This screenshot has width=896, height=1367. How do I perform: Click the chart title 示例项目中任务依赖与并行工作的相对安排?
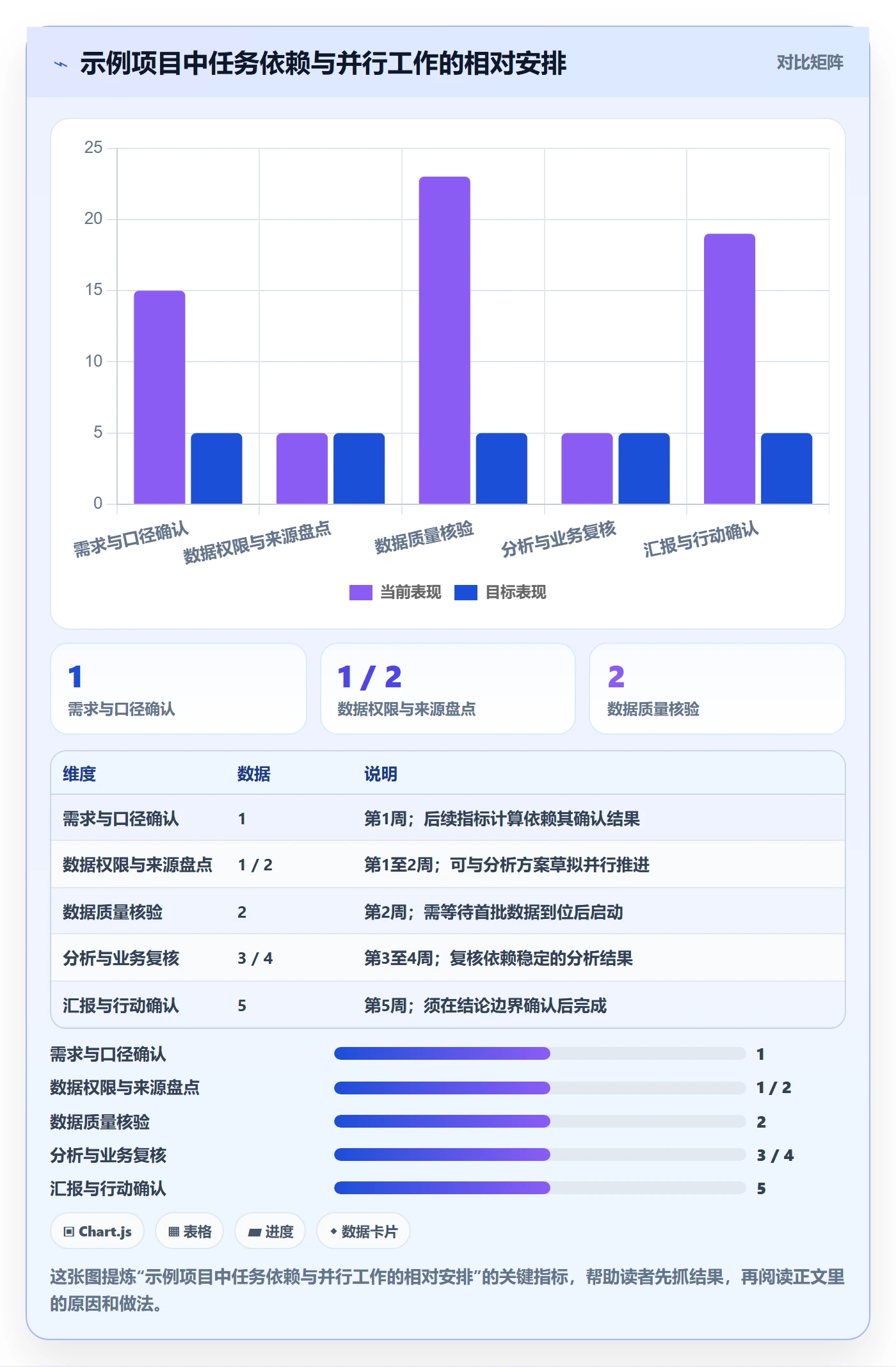(323, 63)
